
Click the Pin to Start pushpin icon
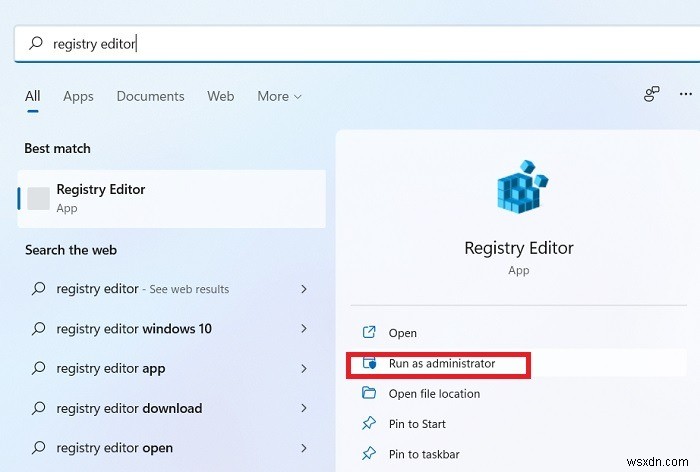(369, 423)
